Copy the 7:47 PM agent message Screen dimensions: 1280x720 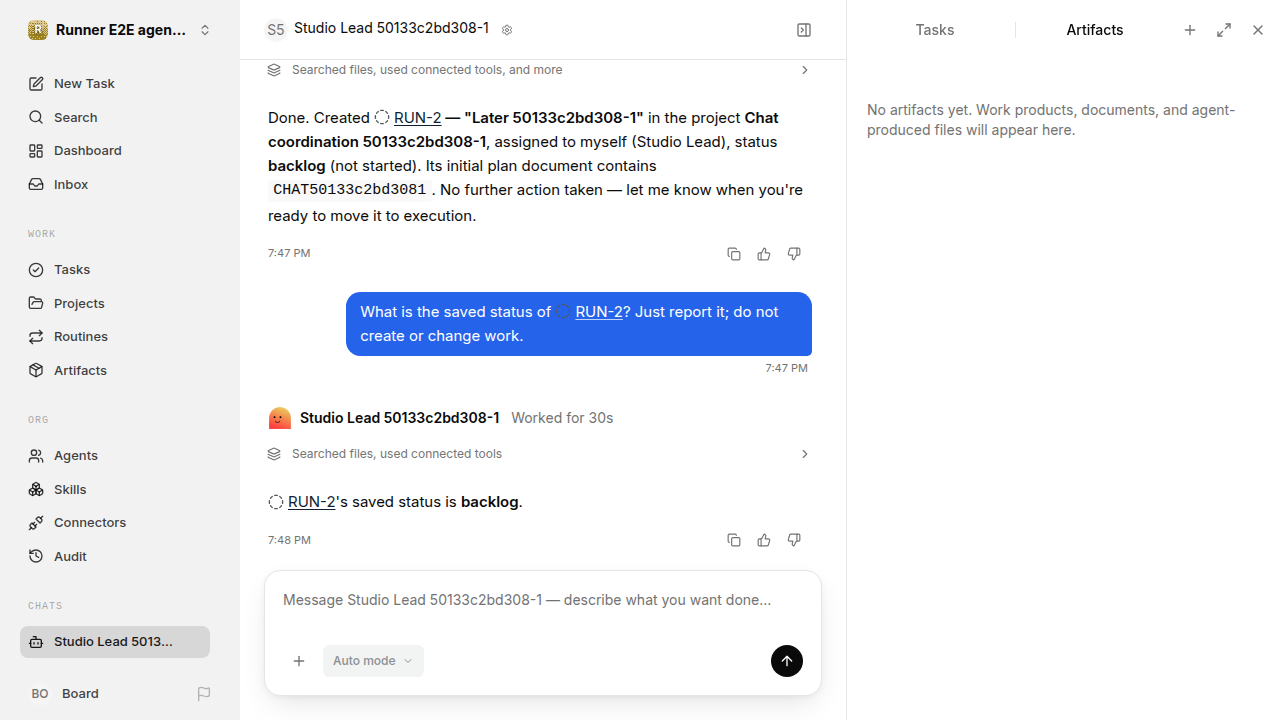734,254
